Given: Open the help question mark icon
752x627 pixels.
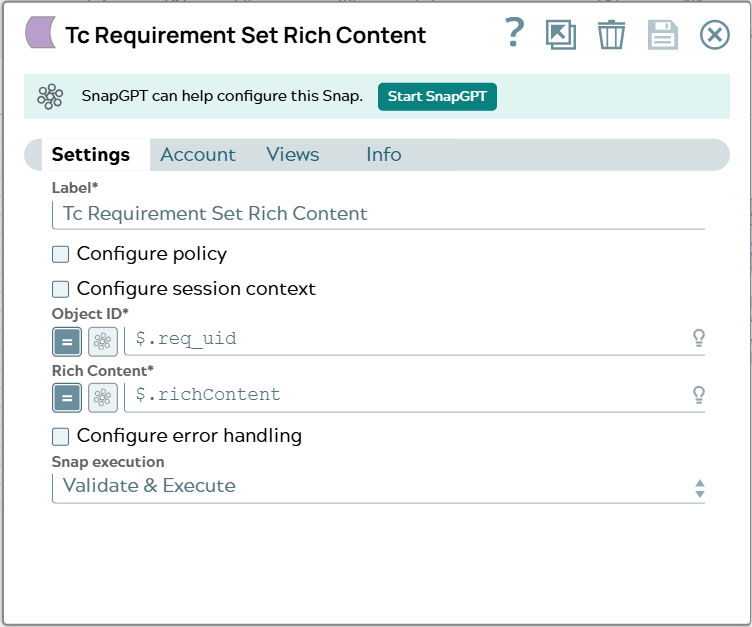Looking at the screenshot, I should 515,33.
